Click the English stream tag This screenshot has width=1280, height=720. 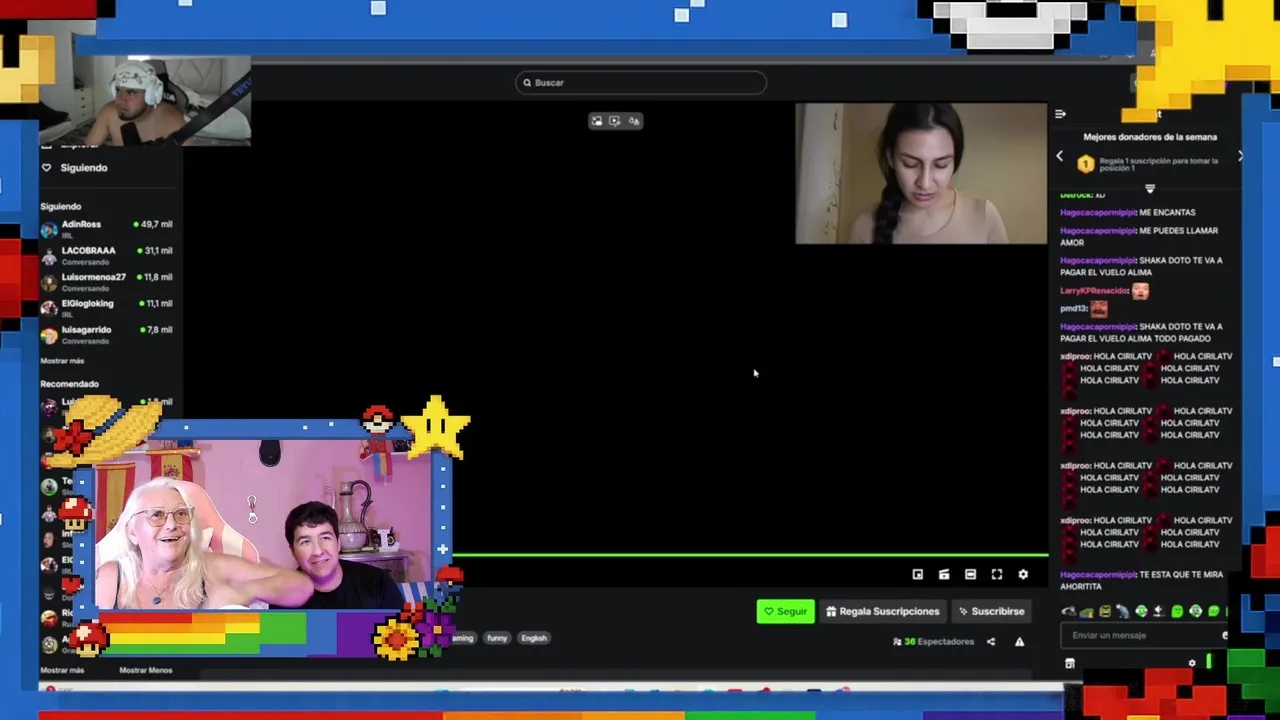point(534,638)
